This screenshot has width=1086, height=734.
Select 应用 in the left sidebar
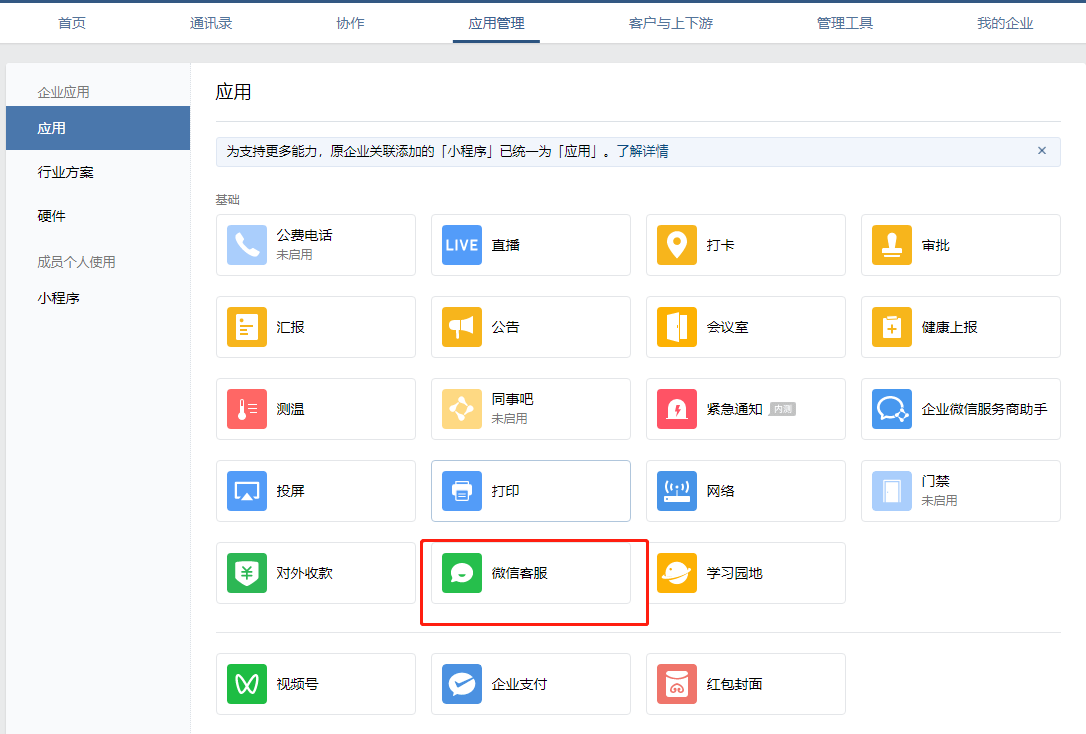98,128
